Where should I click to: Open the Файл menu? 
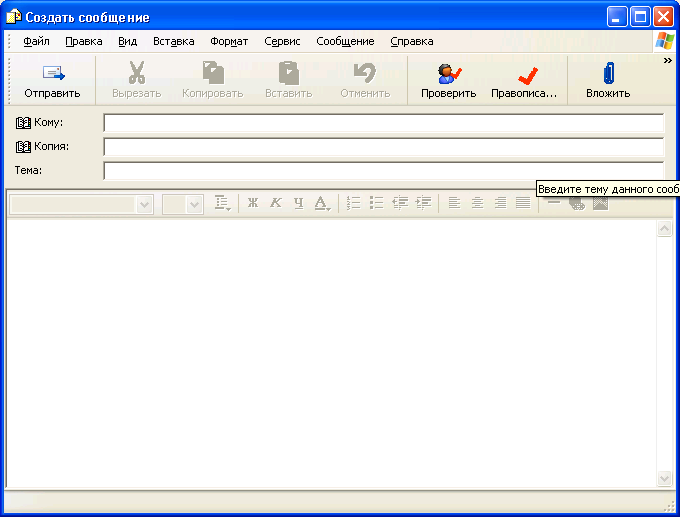point(36,41)
